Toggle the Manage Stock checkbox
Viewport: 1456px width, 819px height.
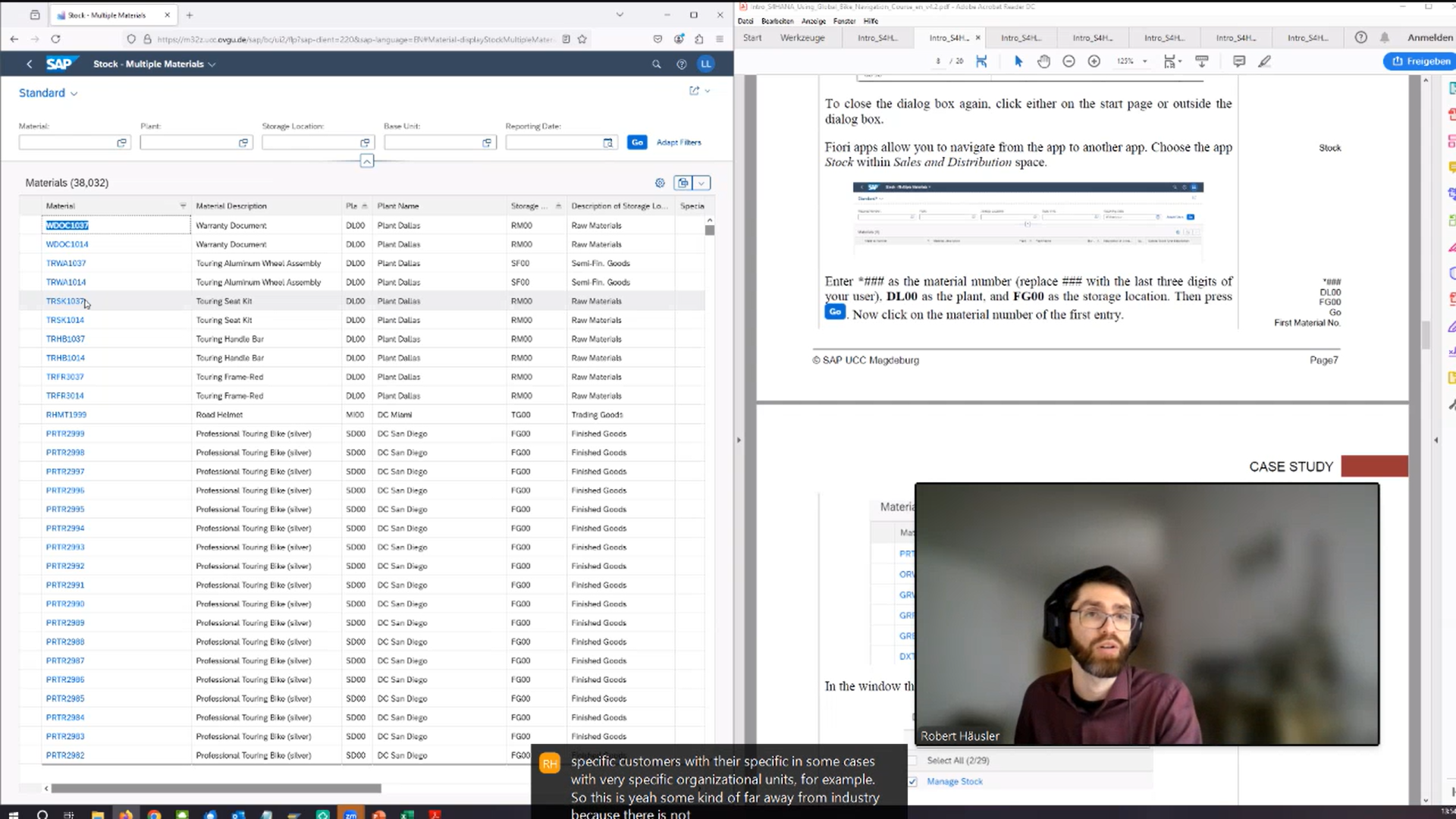click(912, 781)
